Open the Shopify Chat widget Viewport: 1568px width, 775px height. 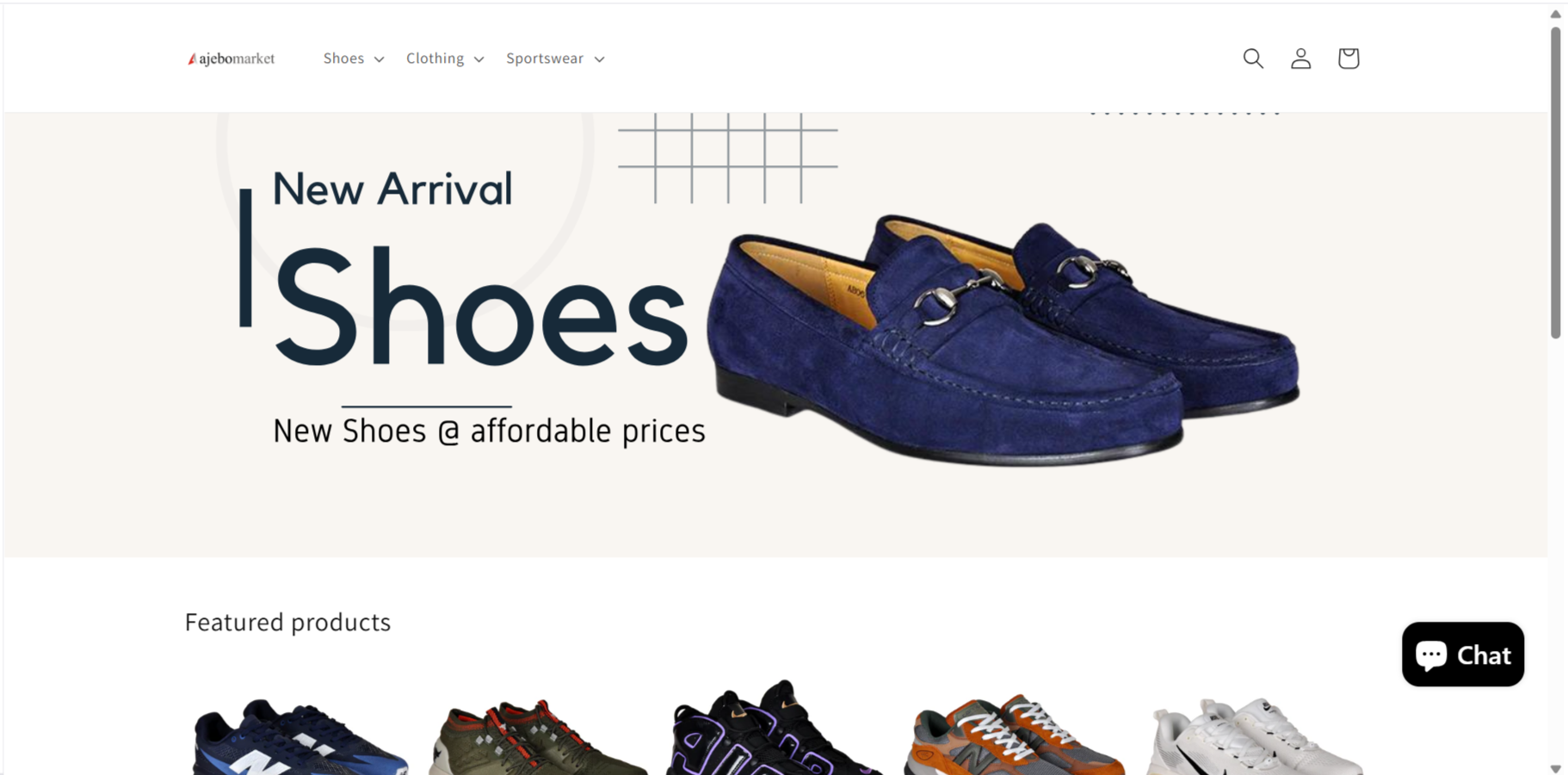(x=1462, y=654)
